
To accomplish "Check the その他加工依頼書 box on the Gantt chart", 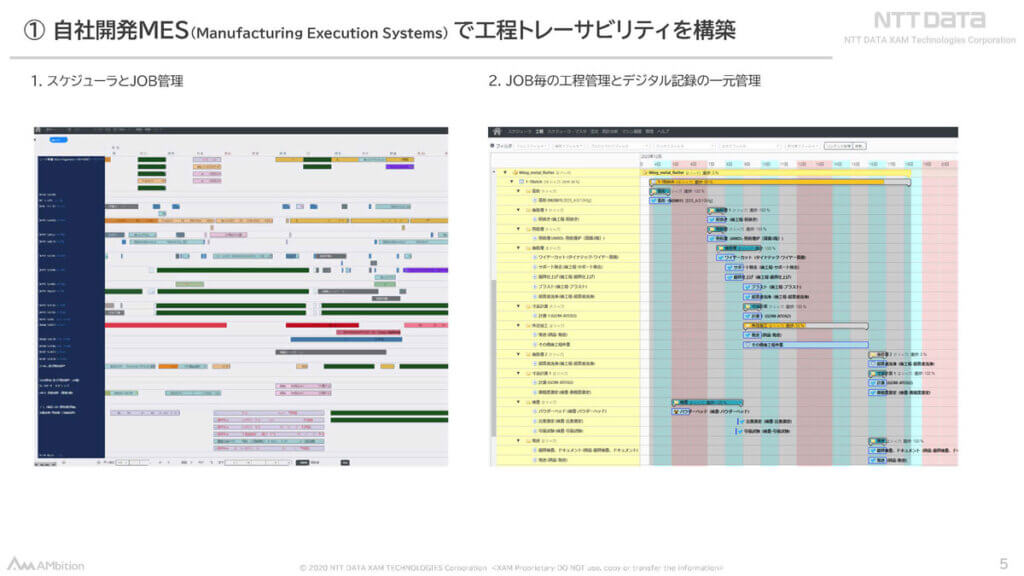I will (747, 344).
